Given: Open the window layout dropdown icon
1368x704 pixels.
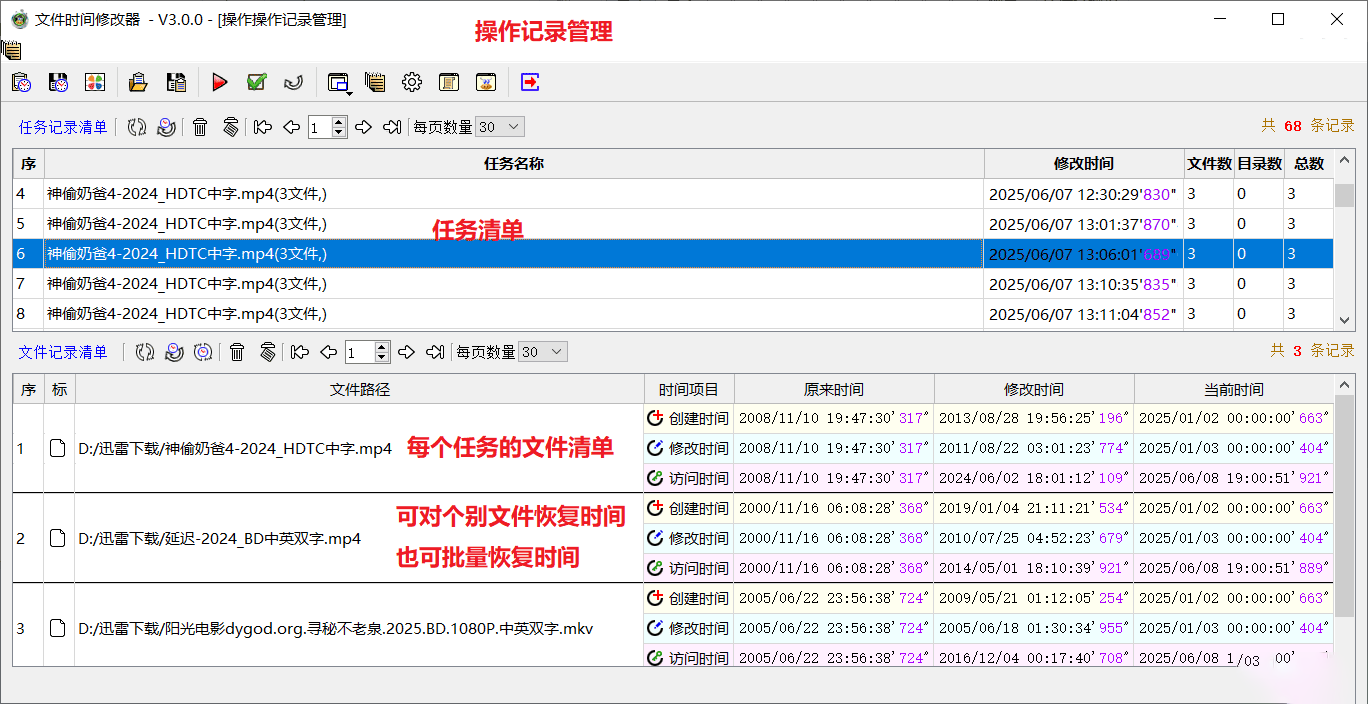Looking at the screenshot, I should click(x=340, y=83).
